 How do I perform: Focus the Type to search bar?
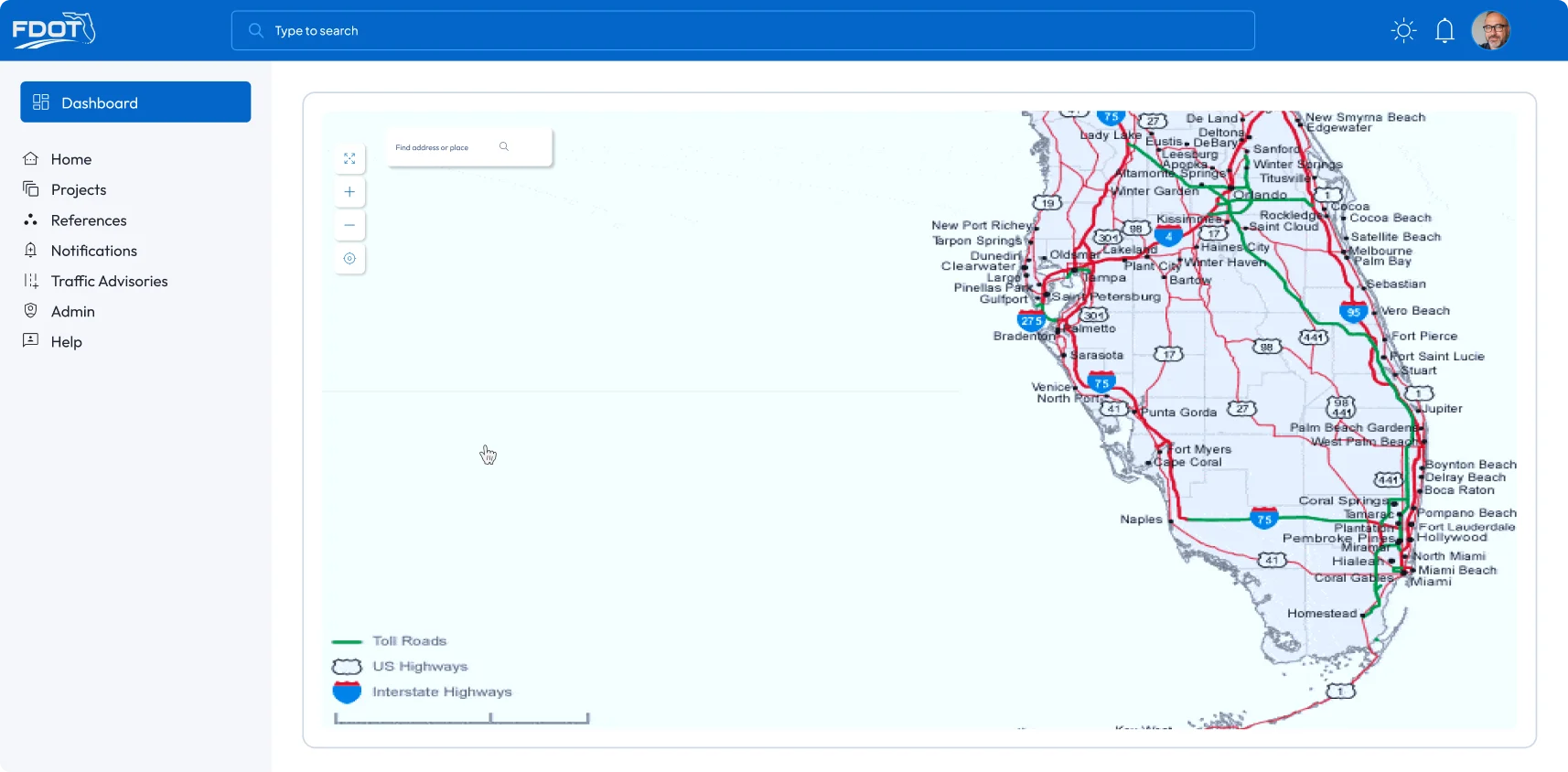tap(742, 31)
